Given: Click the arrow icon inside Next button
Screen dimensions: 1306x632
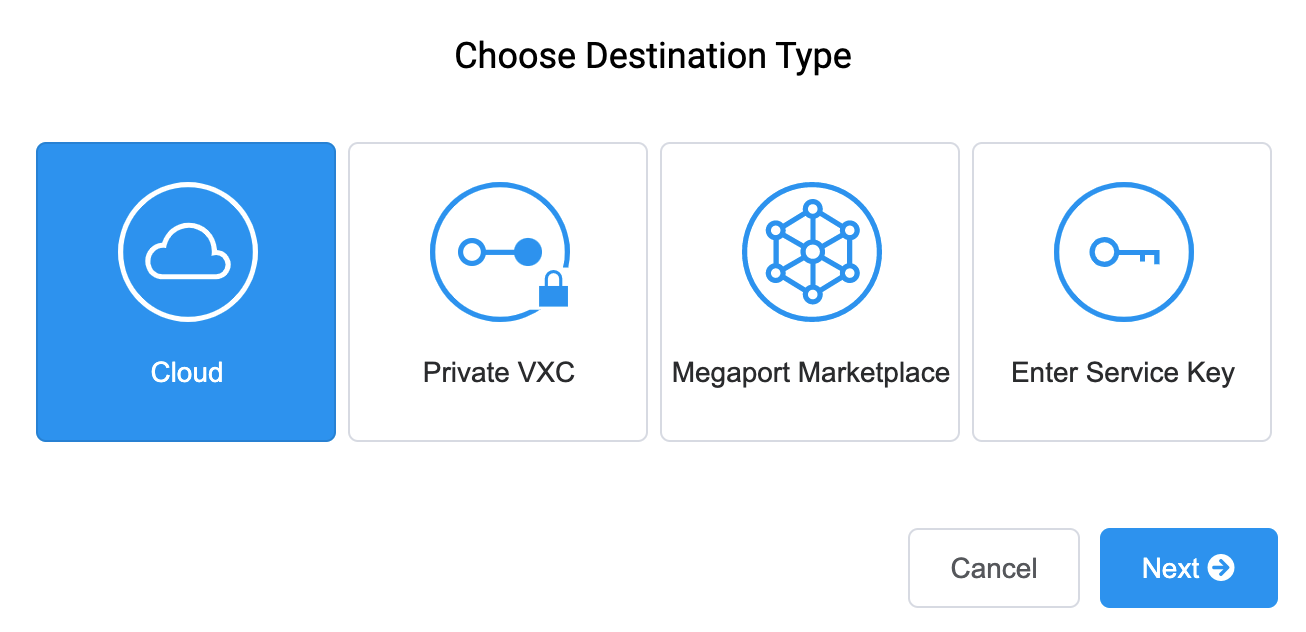Looking at the screenshot, I should click(x=1220, y=568).
